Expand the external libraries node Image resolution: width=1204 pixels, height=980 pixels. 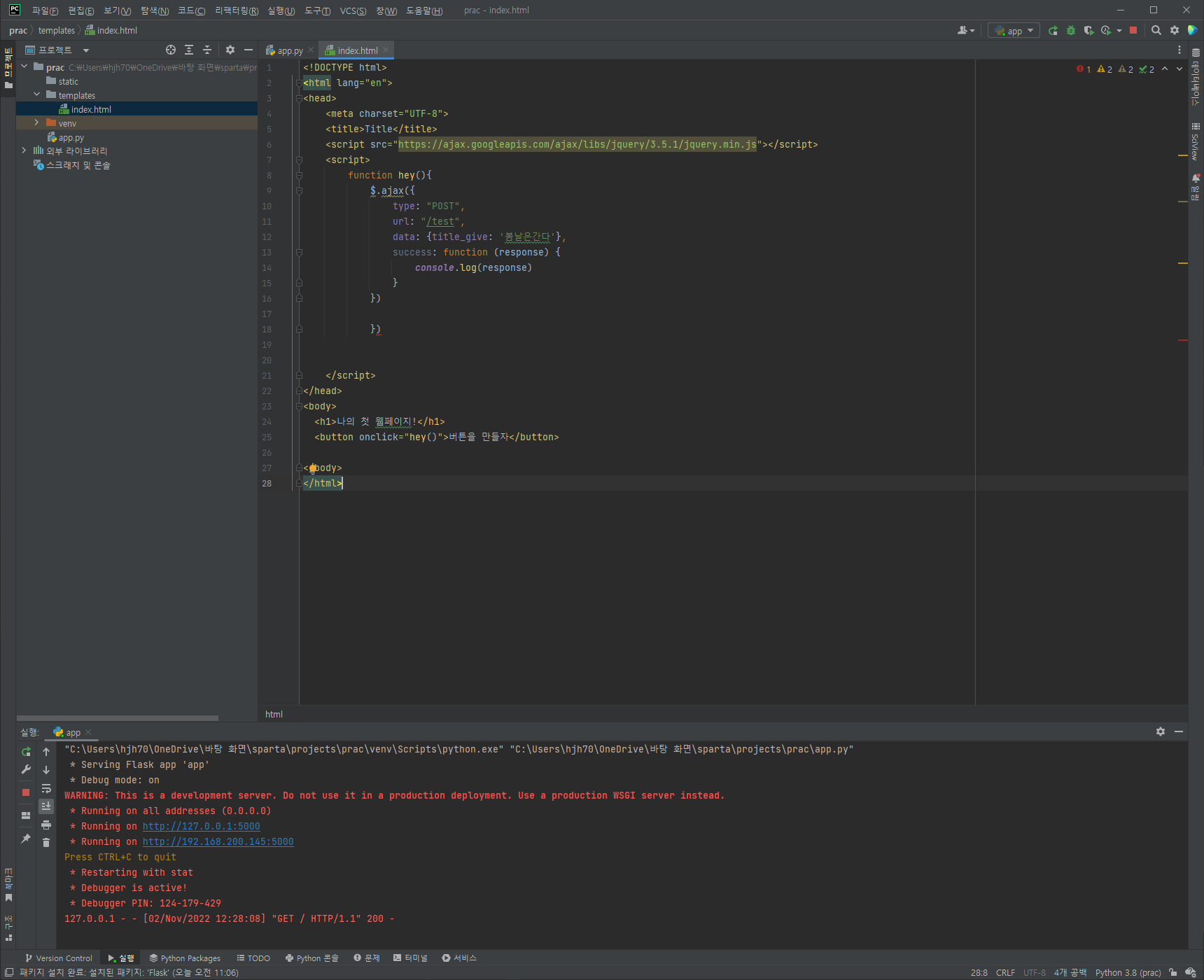(x=24, y=150)
